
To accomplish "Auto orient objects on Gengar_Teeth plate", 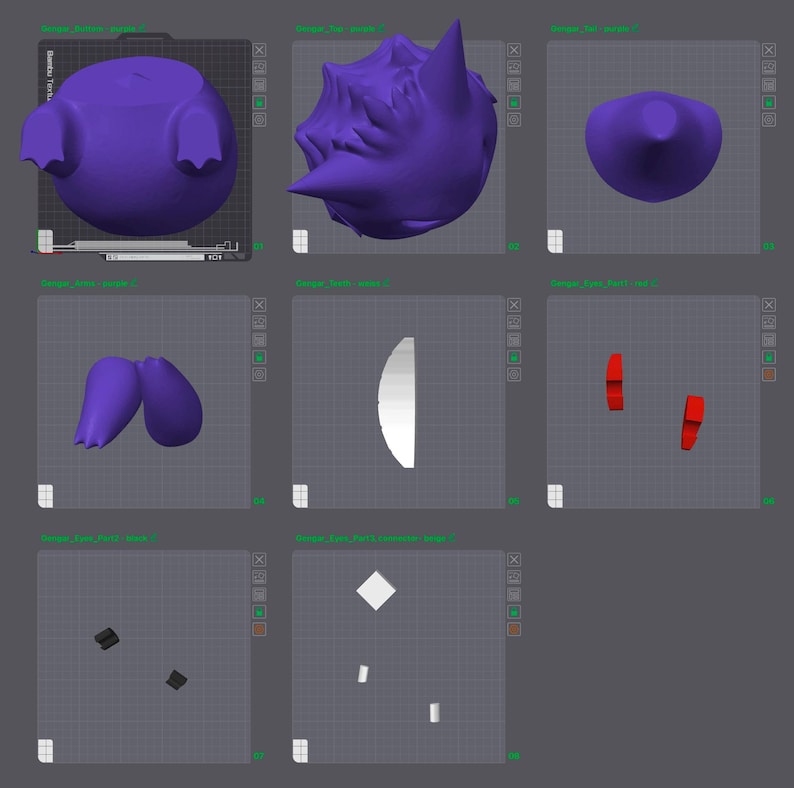I will pyautogui.click(x=514, y=322).
